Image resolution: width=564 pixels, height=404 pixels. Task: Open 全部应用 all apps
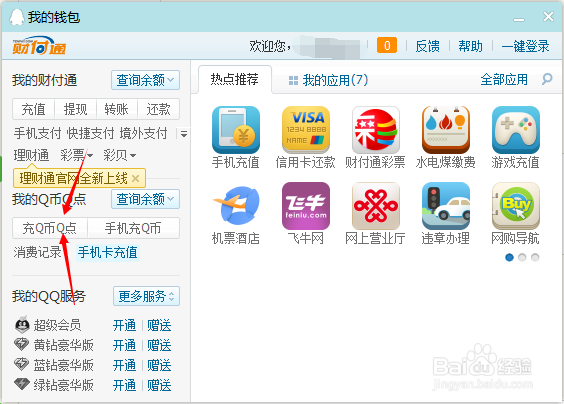[x=504, y=79]
